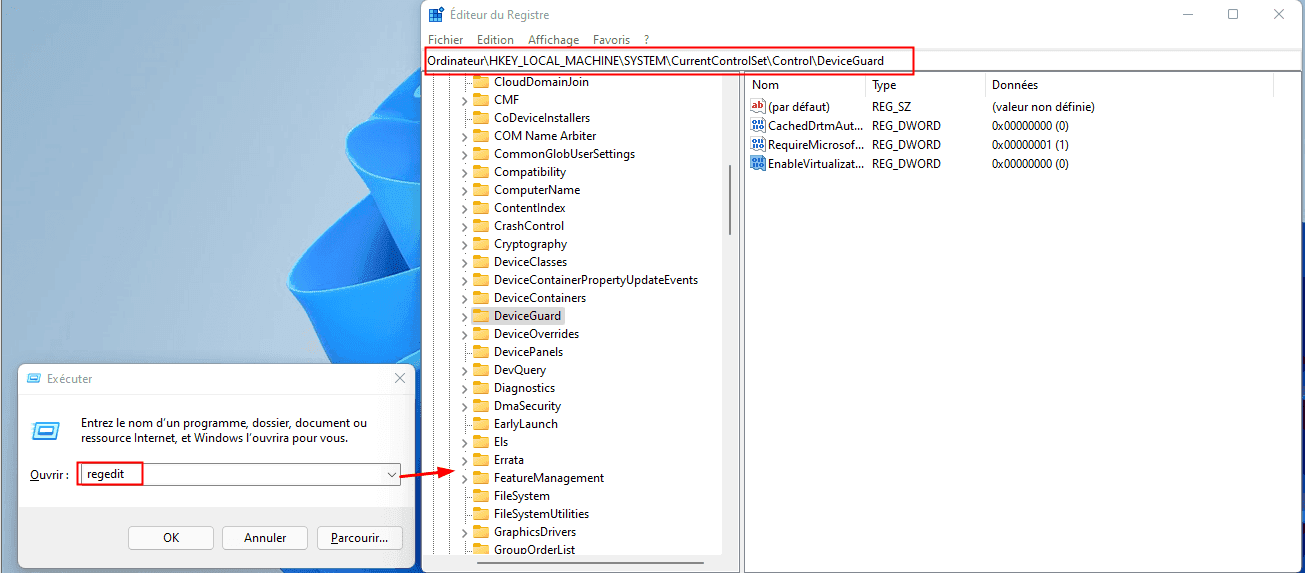Select the GroupOrderList key label

[x=534, y=550]
